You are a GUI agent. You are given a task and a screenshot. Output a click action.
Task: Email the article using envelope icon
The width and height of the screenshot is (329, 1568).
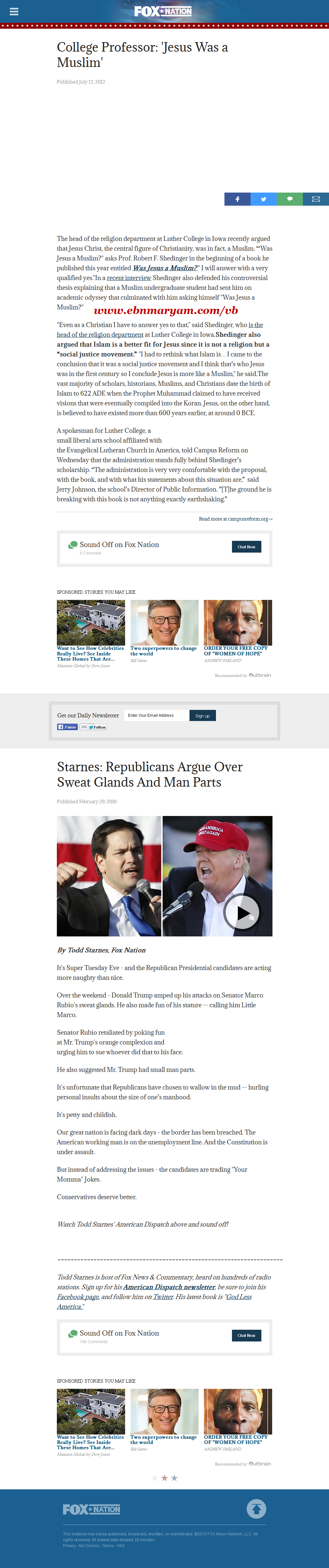click(x=316, y=199)
